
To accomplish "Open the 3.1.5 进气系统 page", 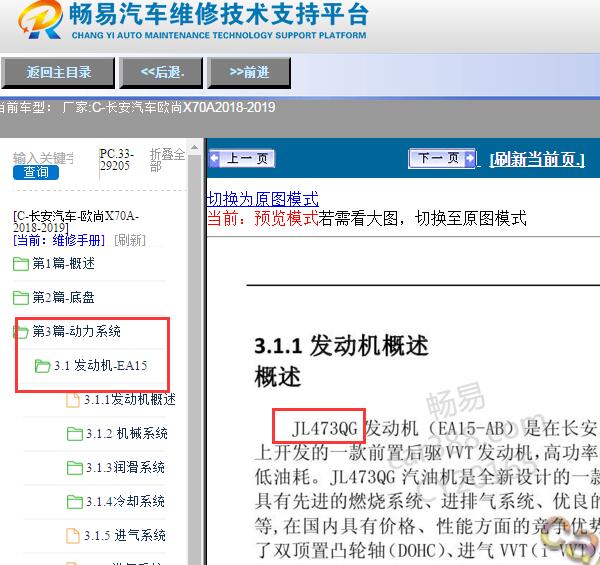I will tap(125, 536).
